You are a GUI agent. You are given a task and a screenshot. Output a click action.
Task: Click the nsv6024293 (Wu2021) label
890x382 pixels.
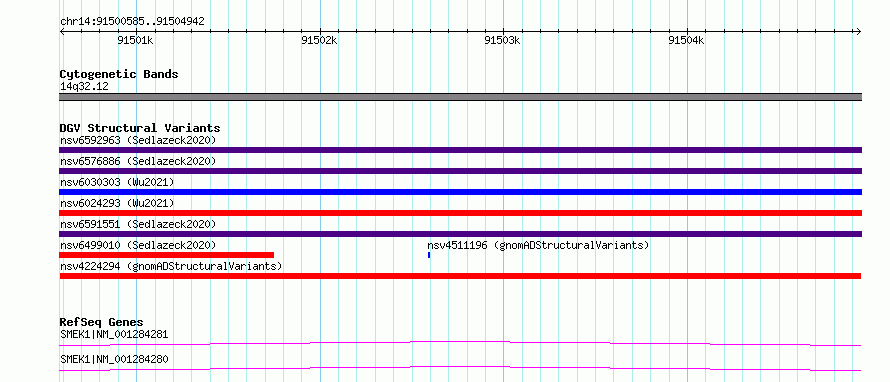[117, 203]
